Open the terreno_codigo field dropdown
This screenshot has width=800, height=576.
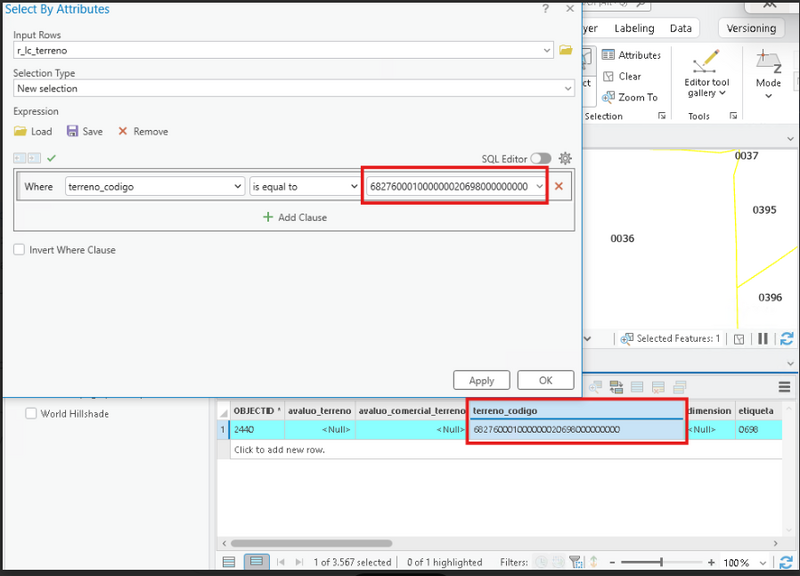[155, 187]
